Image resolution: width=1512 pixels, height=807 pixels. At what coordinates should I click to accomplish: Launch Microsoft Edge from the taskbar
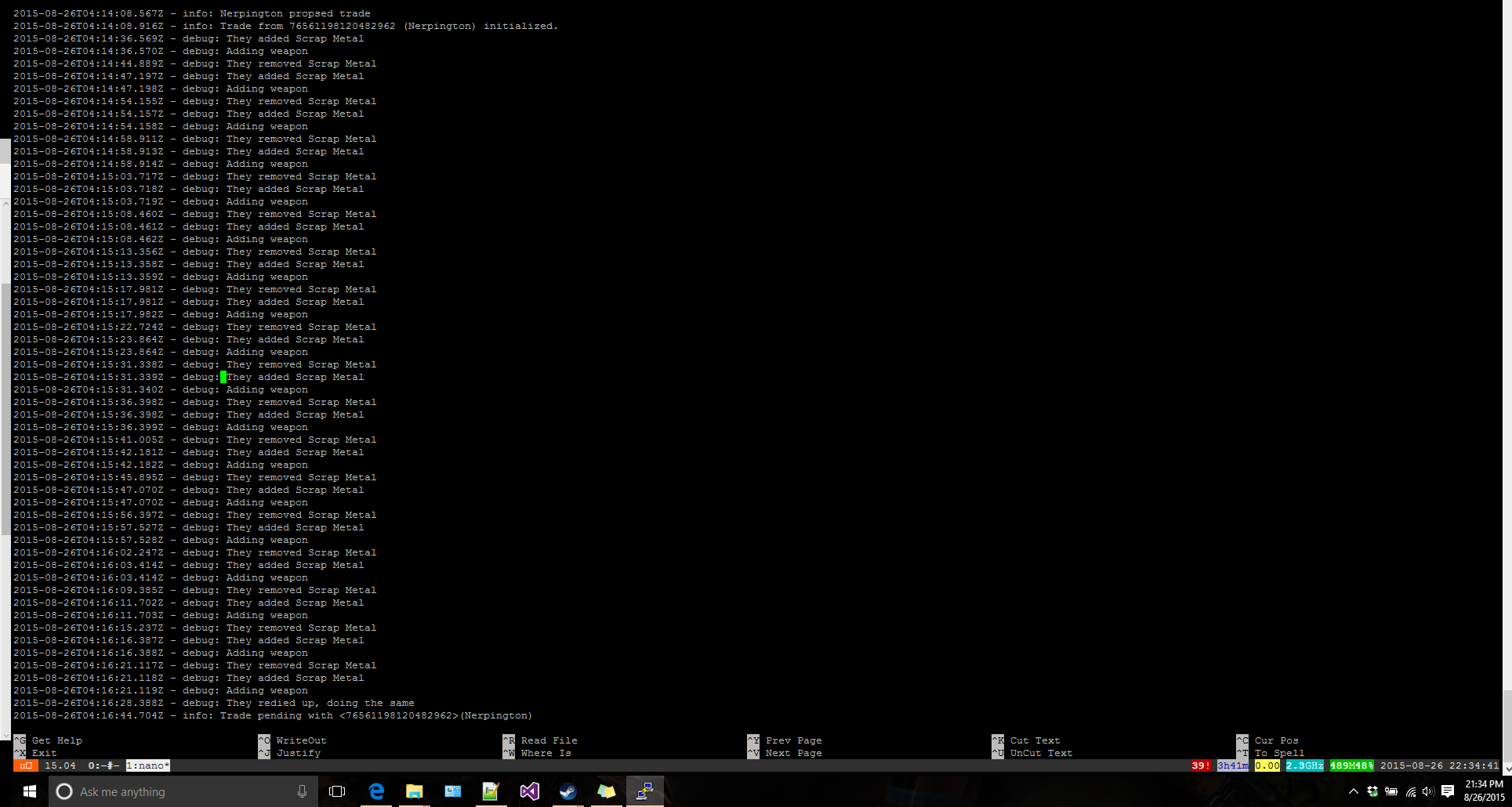[376, 791]
